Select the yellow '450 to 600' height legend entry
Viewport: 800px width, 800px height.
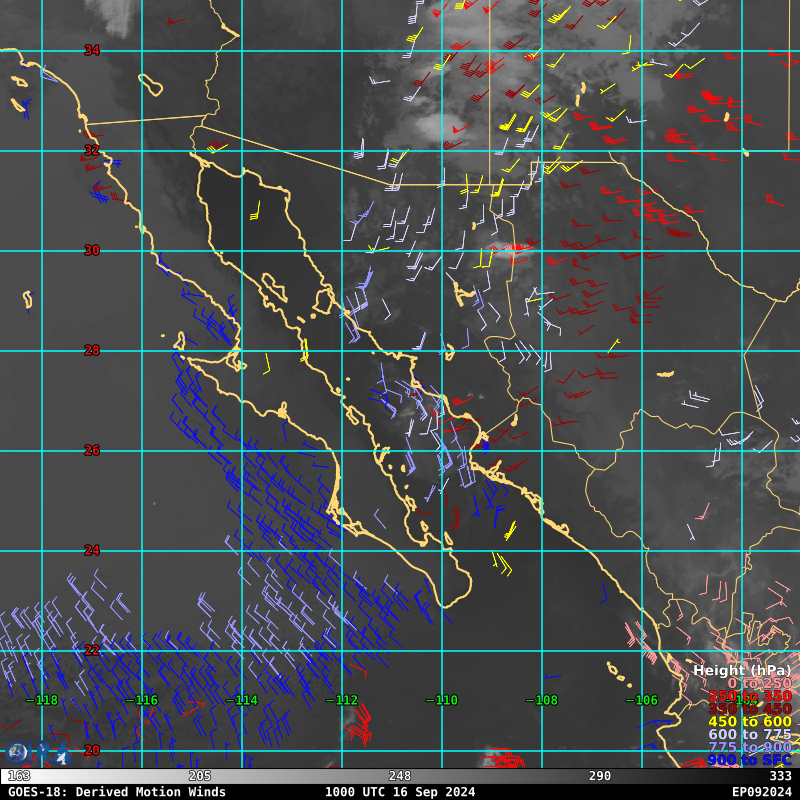click(x=749, y=722)
